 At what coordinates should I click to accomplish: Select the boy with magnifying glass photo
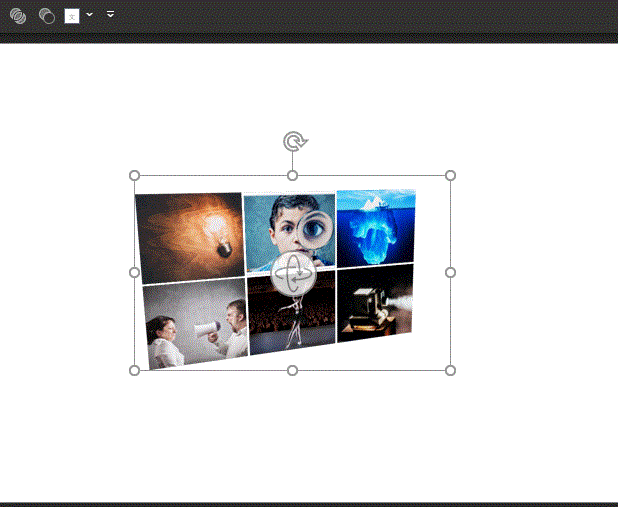point(289,233)
